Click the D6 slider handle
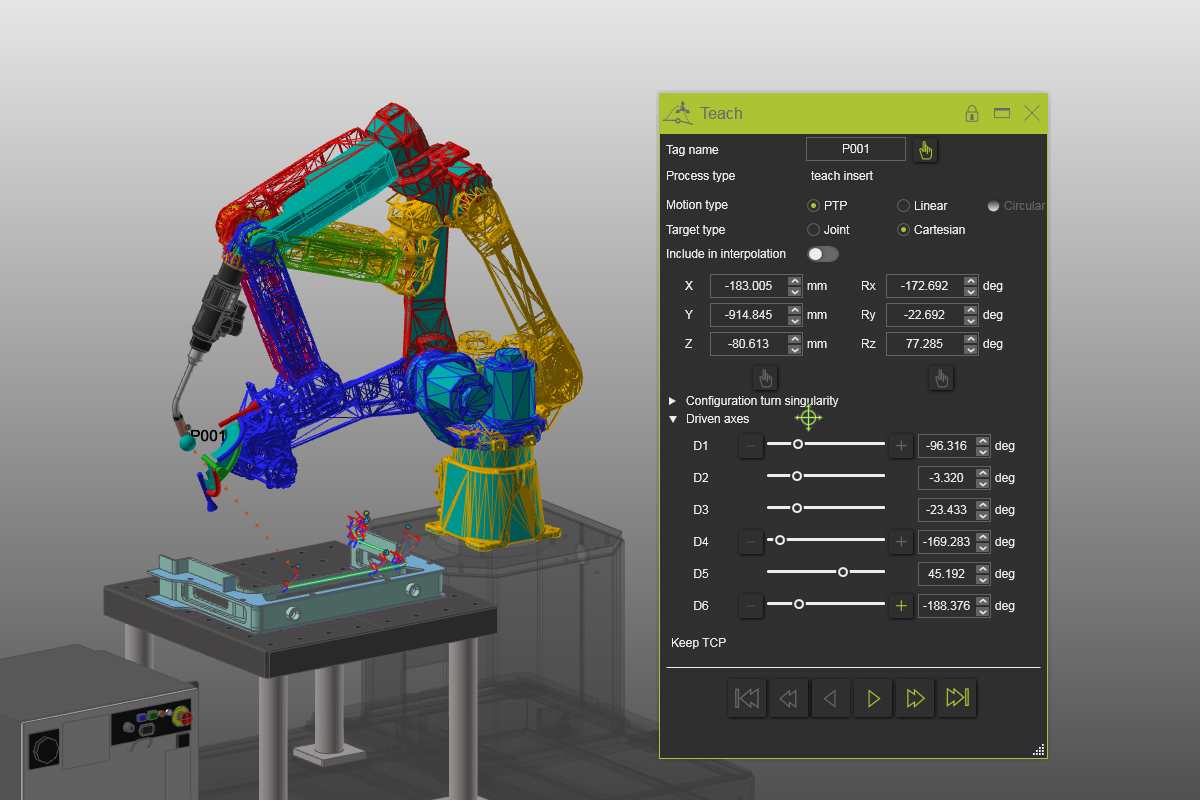Image resolution: width=1200 pixels, height=800 pixels. click(x=798, y=604)
